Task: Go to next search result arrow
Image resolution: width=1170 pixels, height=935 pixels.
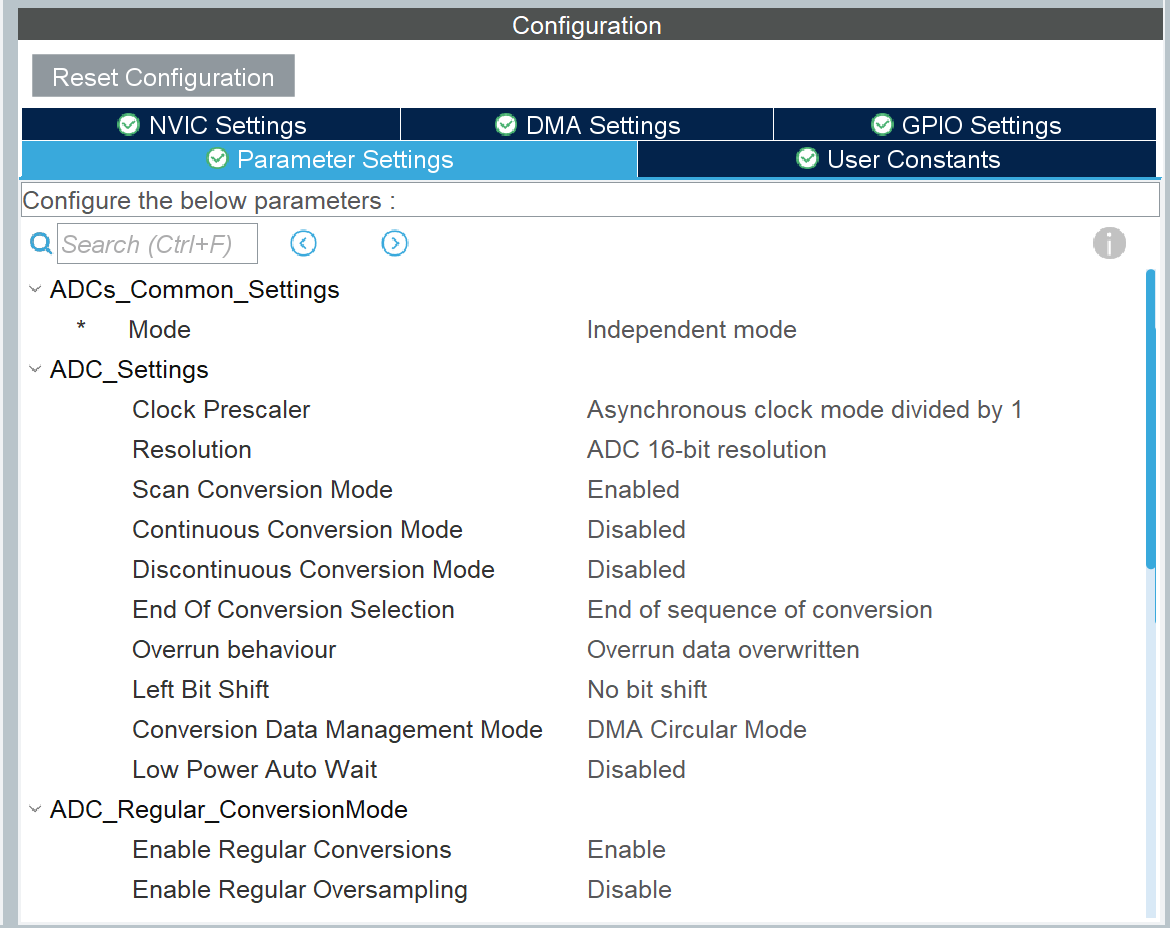Action: 395,243
